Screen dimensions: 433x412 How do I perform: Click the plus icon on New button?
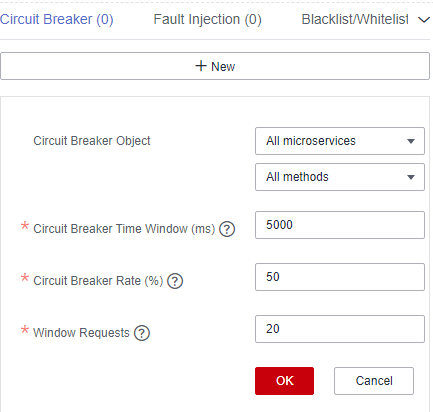(x=201, y=66)
